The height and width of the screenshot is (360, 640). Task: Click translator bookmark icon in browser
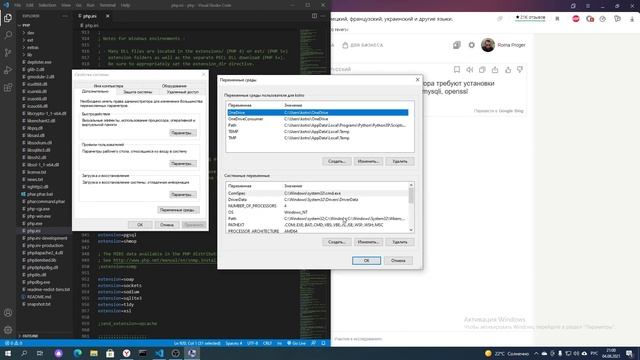click(x=457, y=70)
